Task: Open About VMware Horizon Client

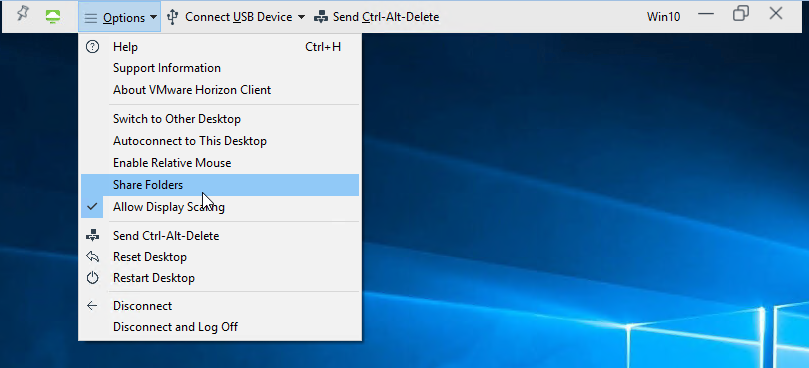Action: point(220,90)
